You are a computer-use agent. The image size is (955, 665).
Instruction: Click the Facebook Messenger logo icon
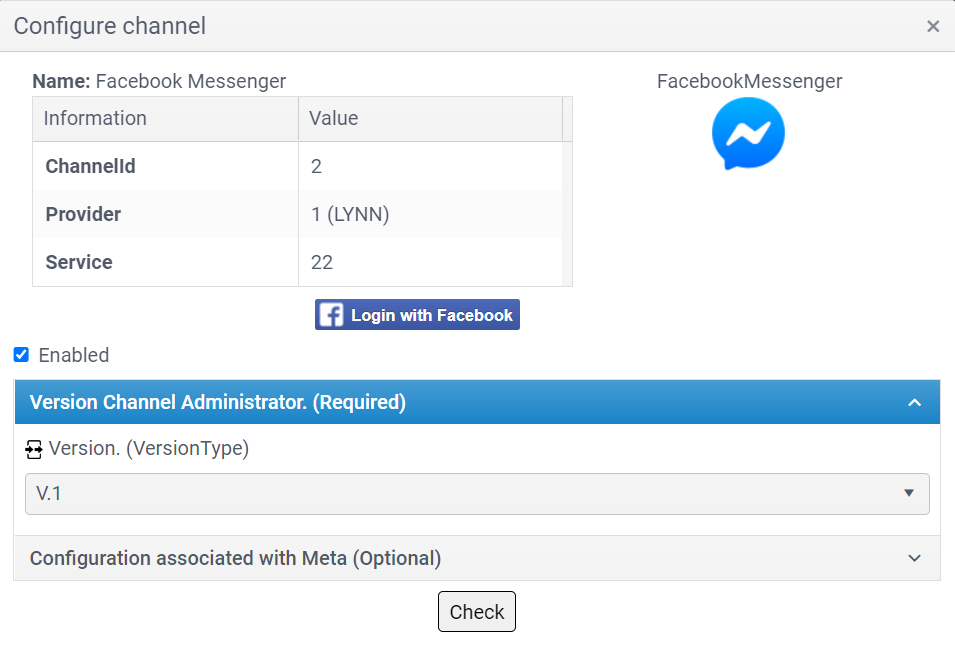748,134
